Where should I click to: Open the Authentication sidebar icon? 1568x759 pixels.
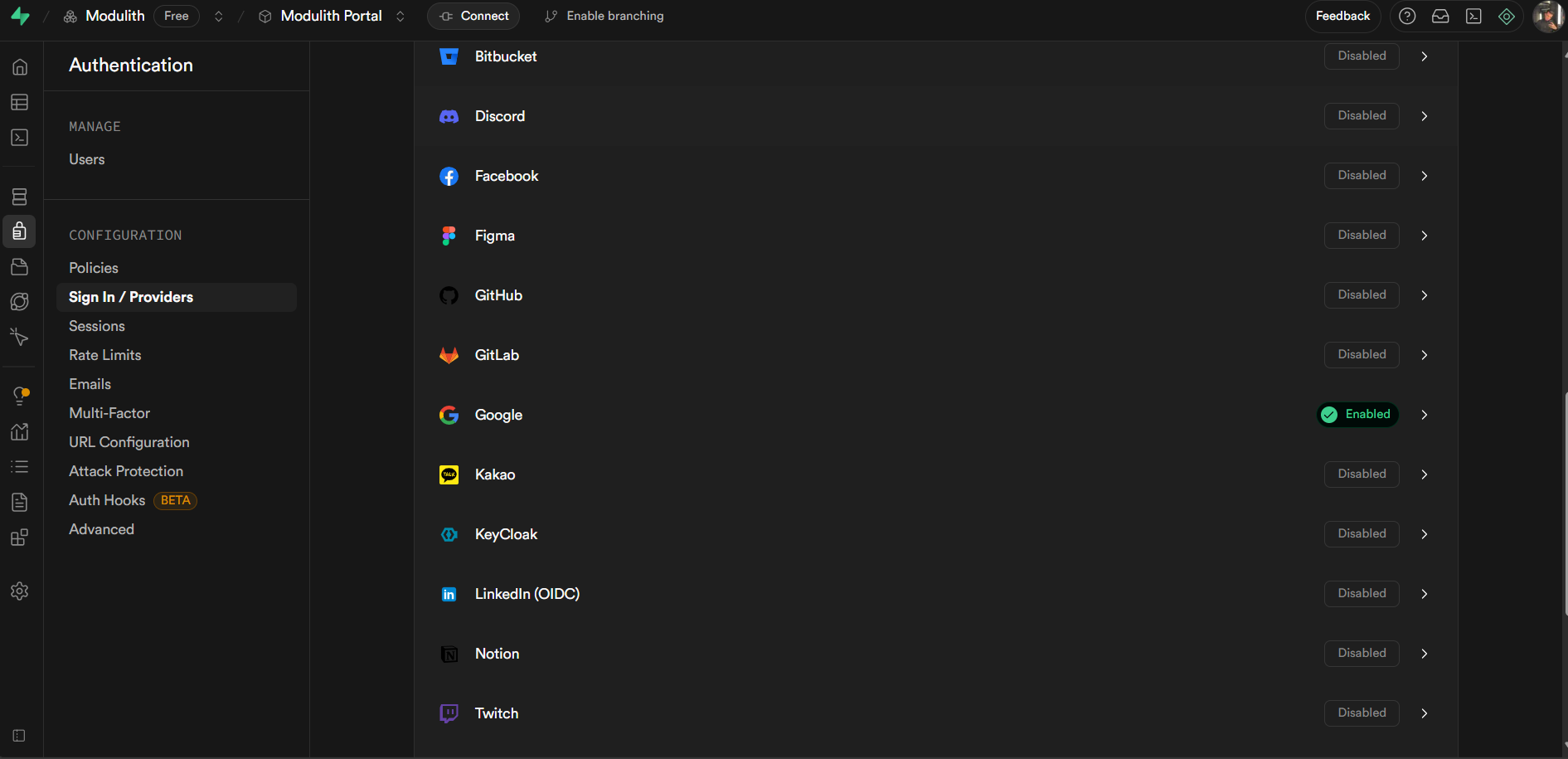[x=20, y=231]
